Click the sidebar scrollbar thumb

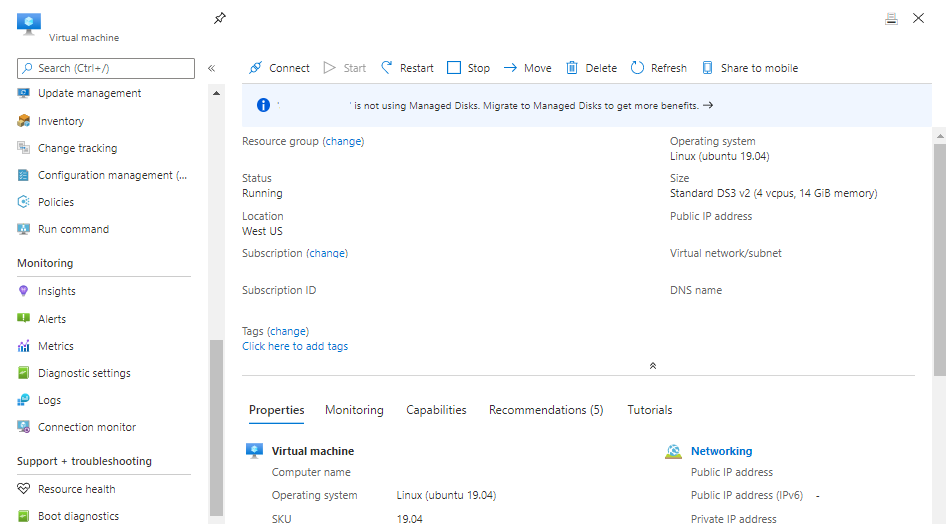click(x=217, y=428)
